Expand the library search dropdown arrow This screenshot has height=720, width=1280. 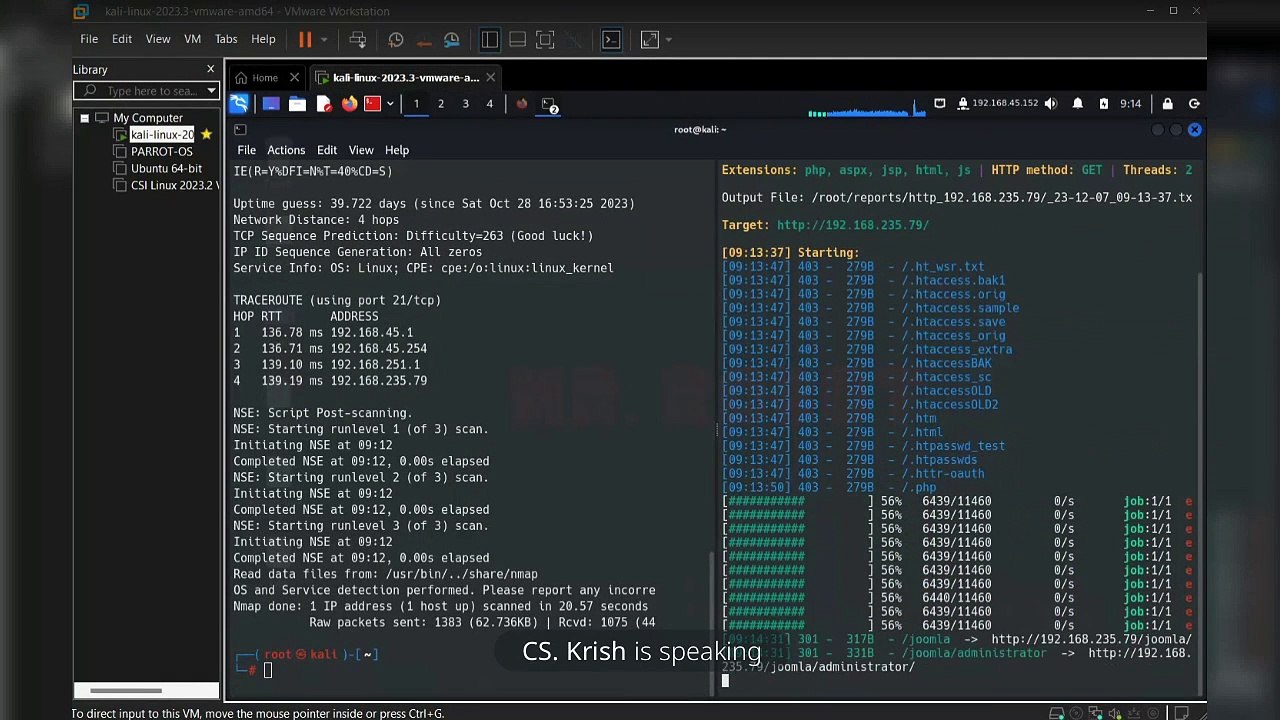pos(211,91)
